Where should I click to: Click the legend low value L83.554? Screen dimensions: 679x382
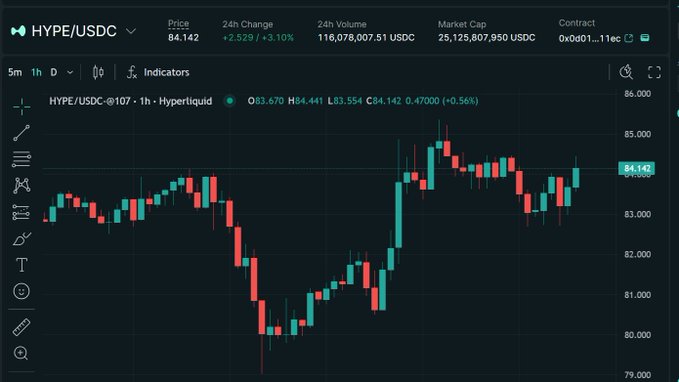point(345,101)
